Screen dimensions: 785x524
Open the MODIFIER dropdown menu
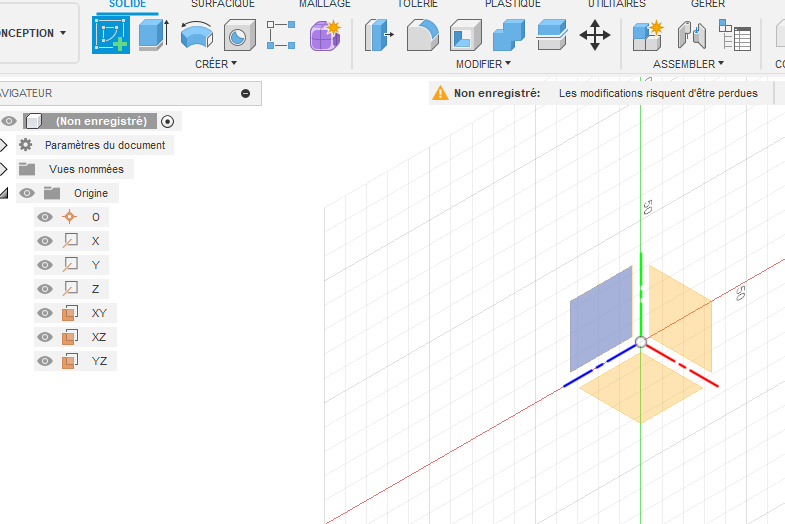coord(483,64)
